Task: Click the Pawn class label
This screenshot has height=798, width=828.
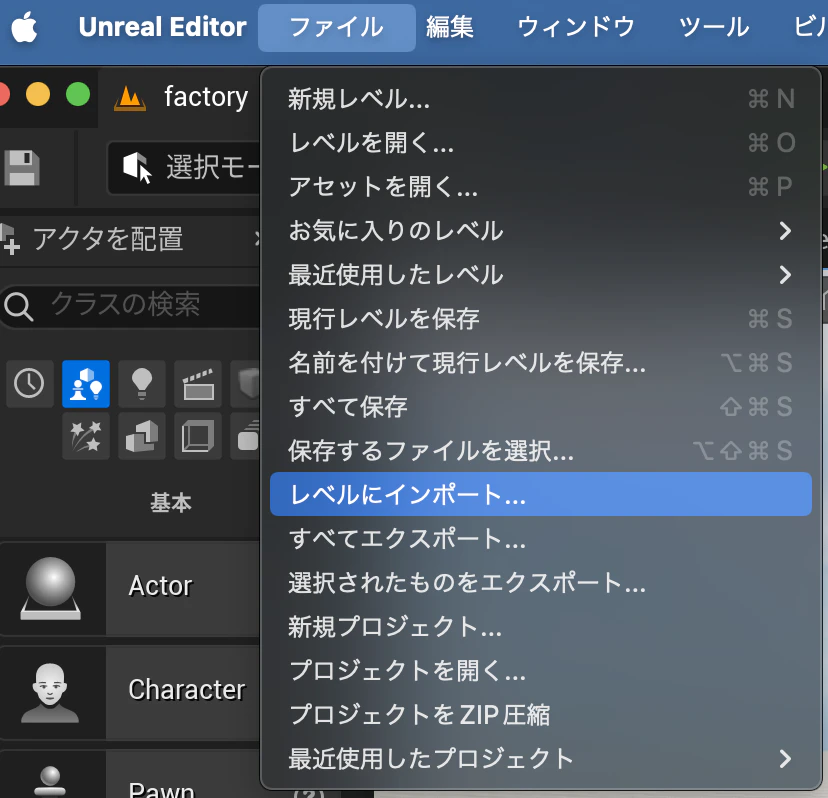Action: (x=162, y=790)
